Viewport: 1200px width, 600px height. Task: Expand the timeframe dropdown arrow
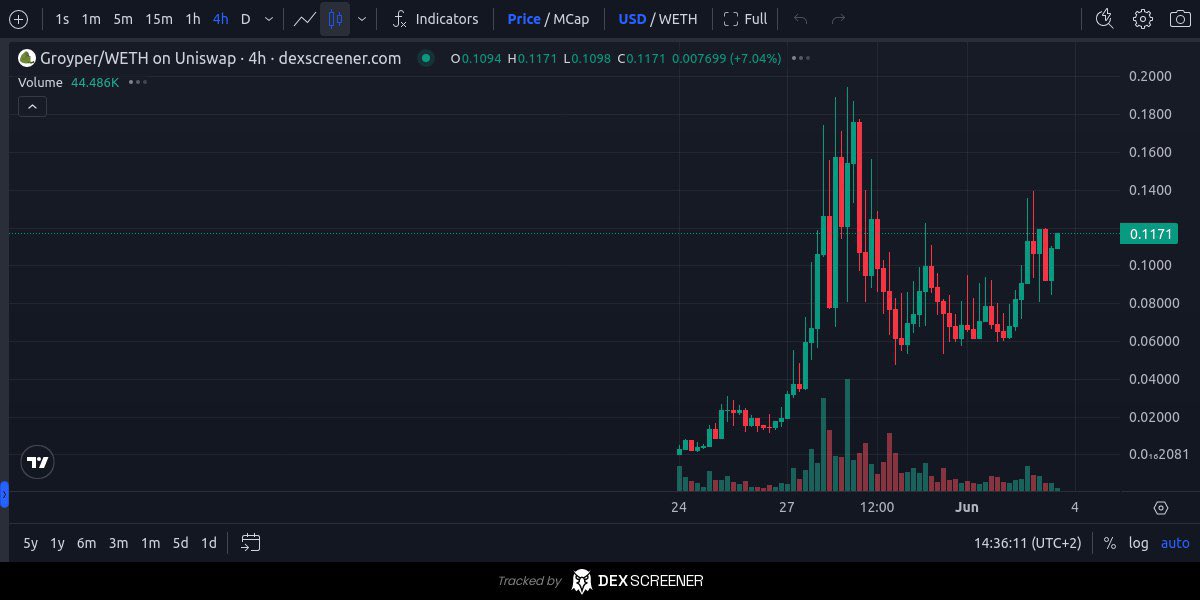click(x=268, y=19)
